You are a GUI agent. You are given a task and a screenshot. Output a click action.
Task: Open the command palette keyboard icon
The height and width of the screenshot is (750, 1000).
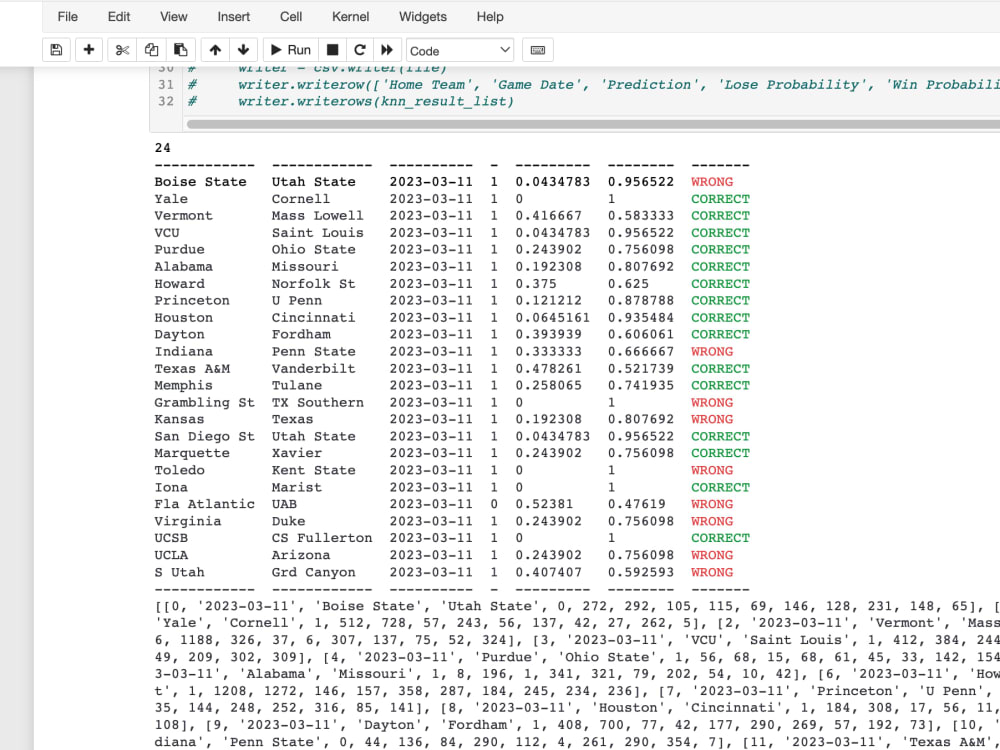pyautogui.click(x=536, y=49)
